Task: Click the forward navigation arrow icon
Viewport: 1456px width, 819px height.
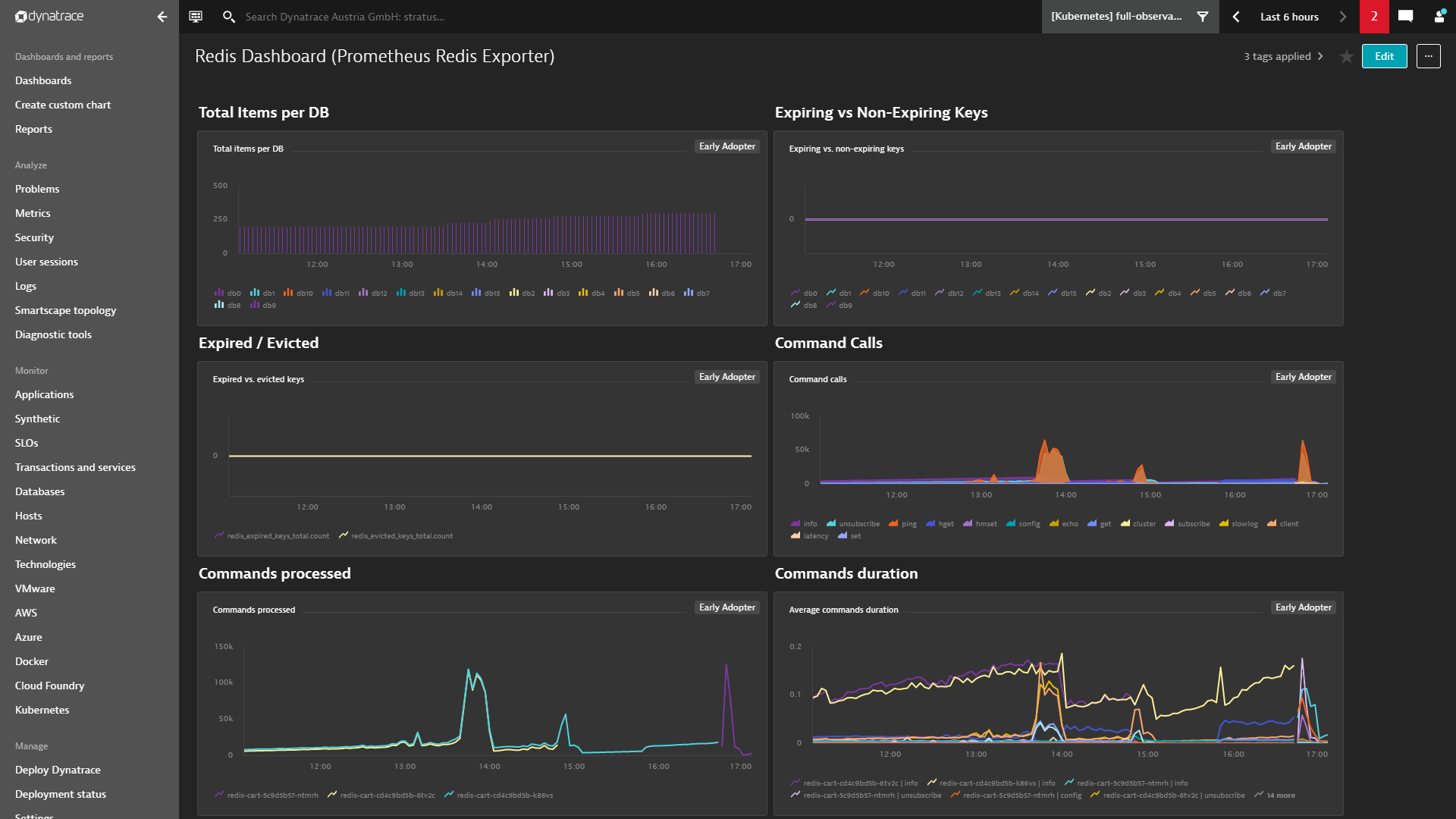Action: [x=1343, y=16]
